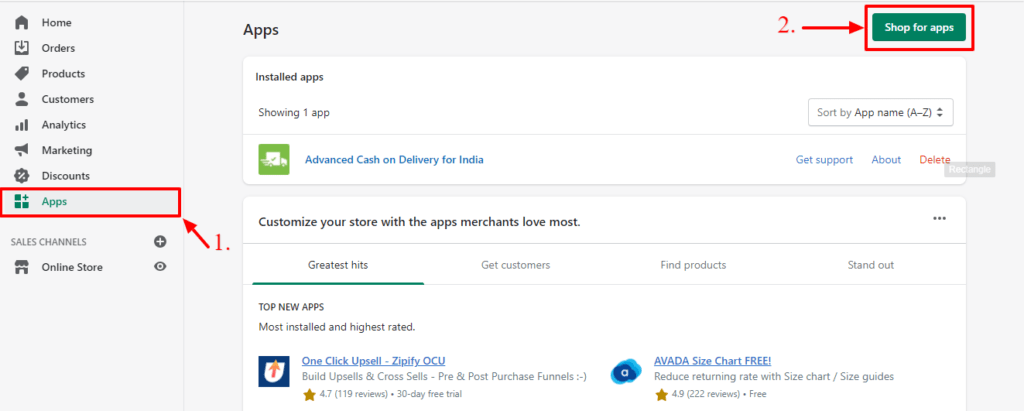This screenshot has height=411, width=1024.
Task: Click the Shop for apps button
Action: point(918,28)
